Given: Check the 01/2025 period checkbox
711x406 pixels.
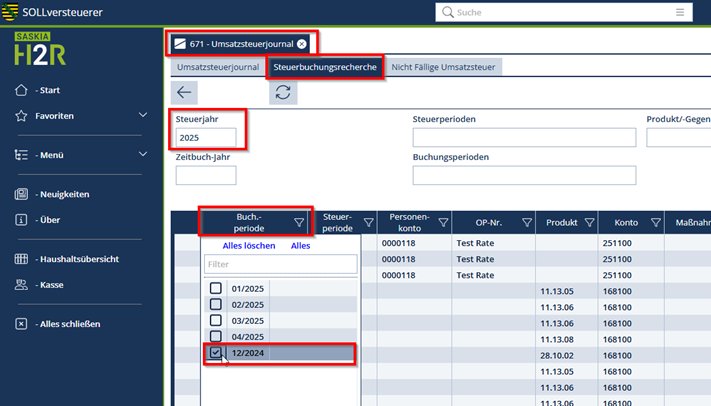Looking at the screenshot, I should click(216, 289).
